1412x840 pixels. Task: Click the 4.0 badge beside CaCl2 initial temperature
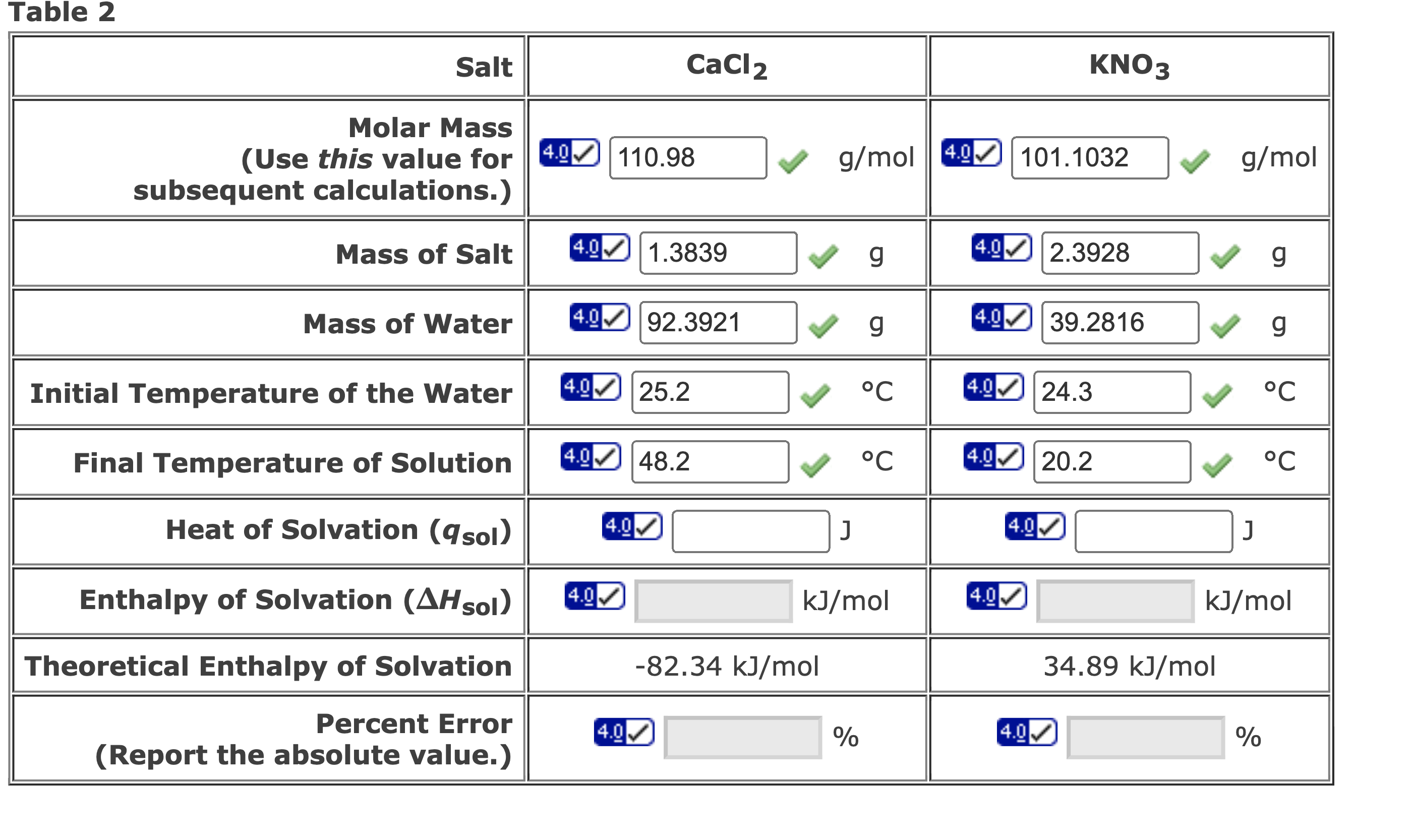[x=589, y=389]
